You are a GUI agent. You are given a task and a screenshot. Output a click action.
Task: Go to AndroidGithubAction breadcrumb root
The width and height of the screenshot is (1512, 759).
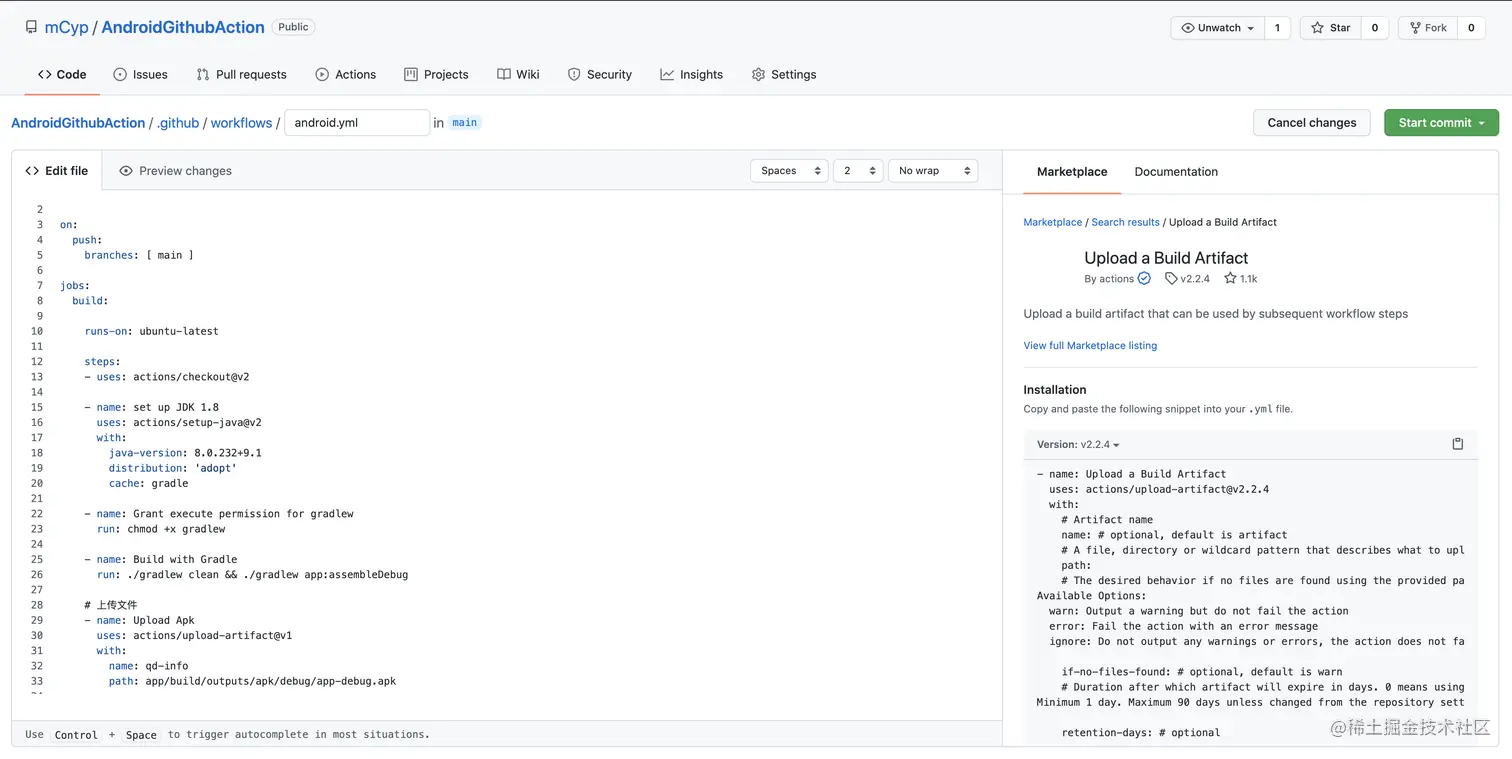coord(78,123)
